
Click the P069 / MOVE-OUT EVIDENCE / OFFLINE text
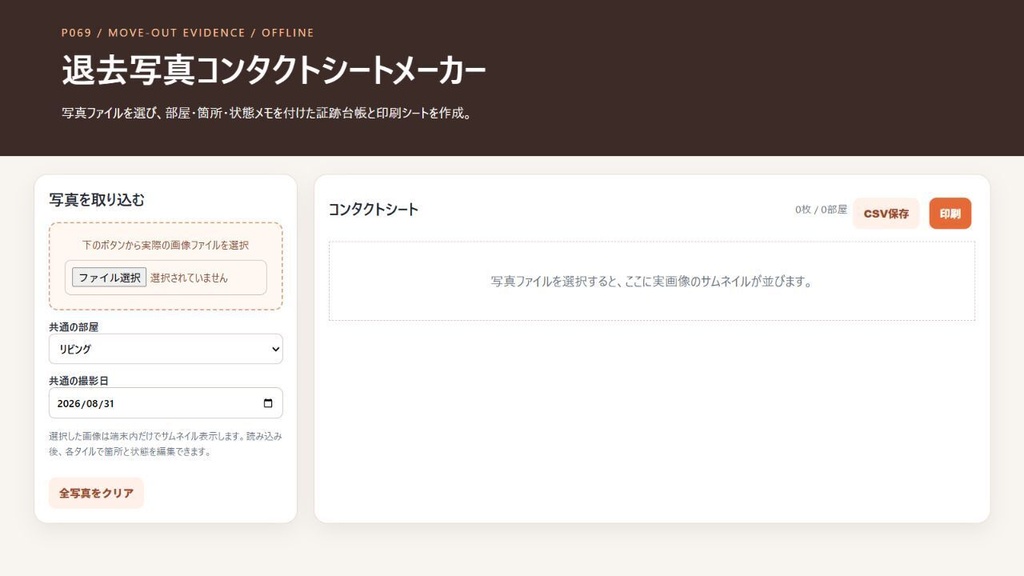(187, 33)
